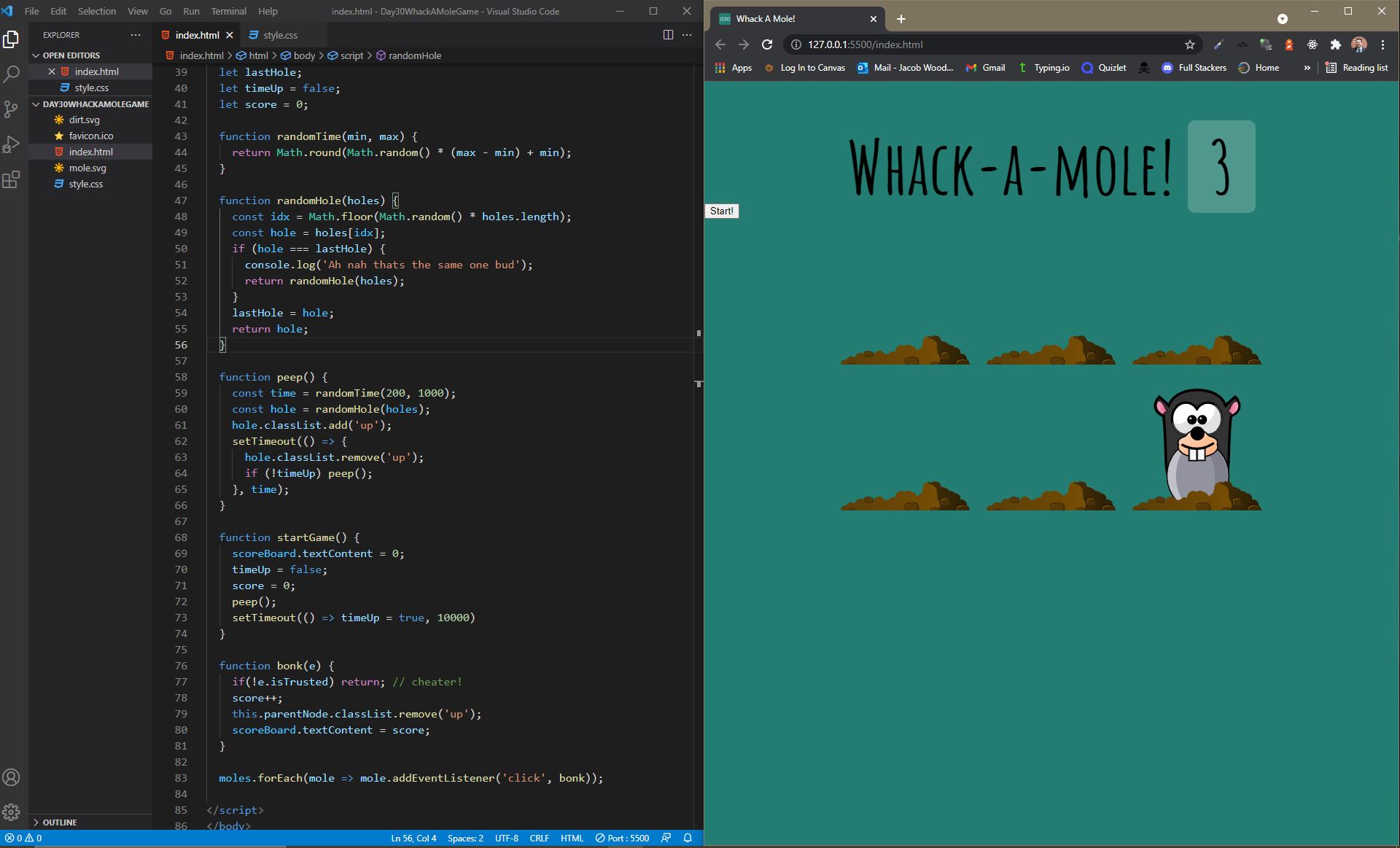
Task: Open the Selection menu
Action: tap(97, 11)
